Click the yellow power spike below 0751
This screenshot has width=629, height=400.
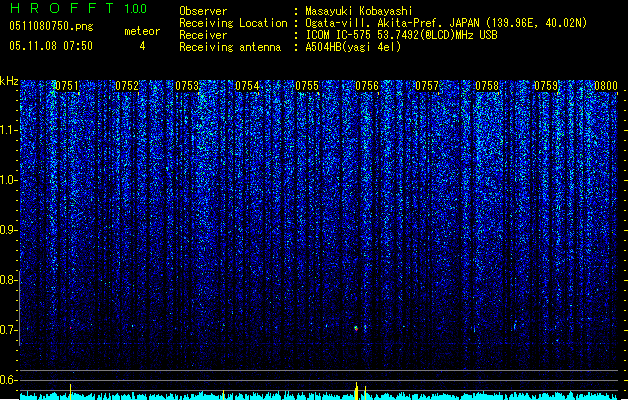tap(71, 392)
